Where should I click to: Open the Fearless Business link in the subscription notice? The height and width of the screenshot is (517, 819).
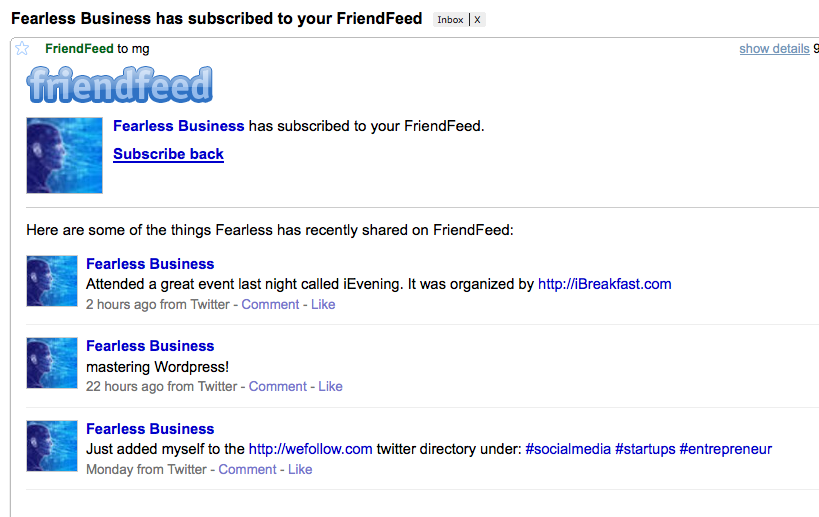[178, 126]
